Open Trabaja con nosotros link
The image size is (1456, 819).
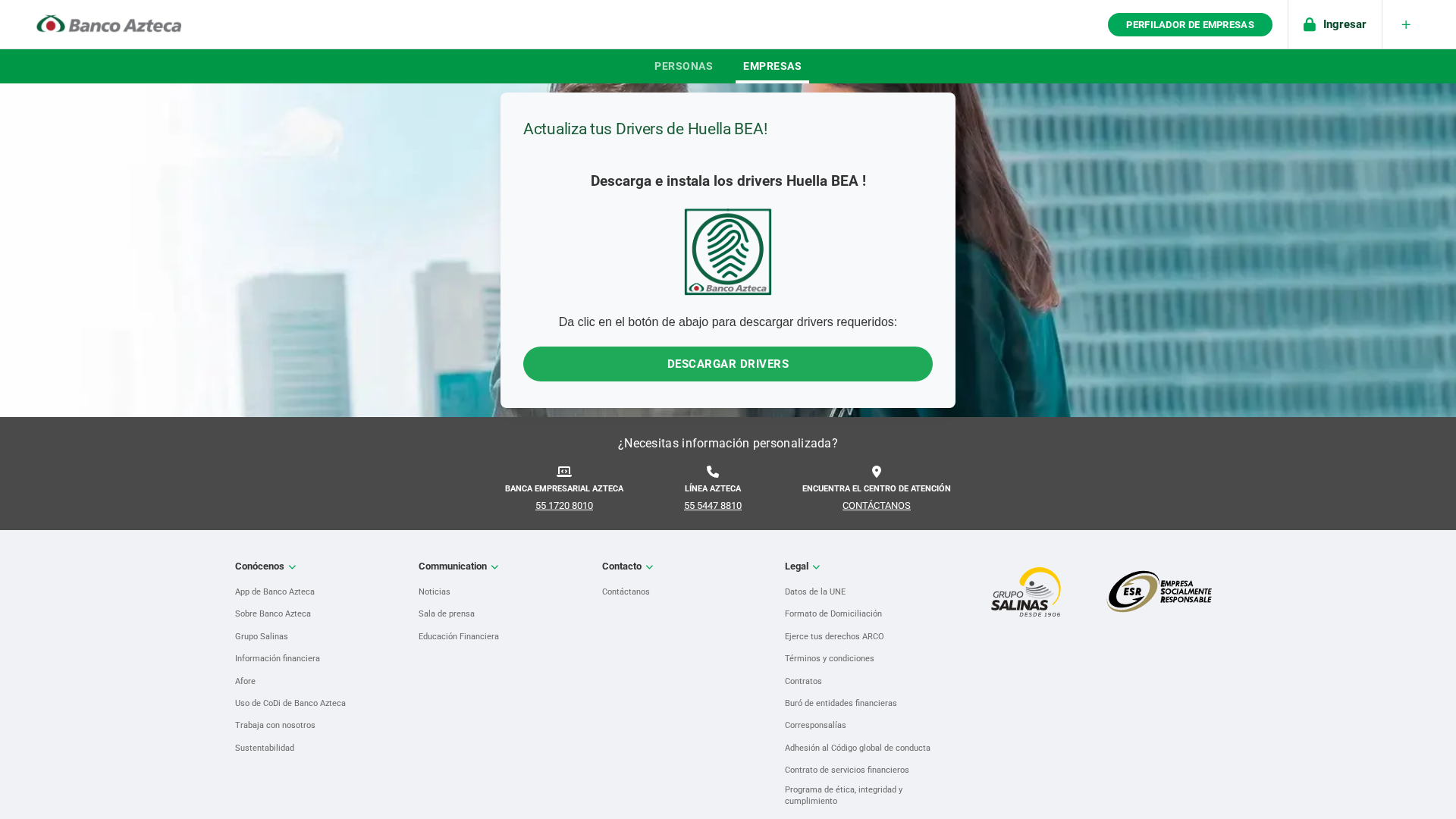(x=275, y=726)
